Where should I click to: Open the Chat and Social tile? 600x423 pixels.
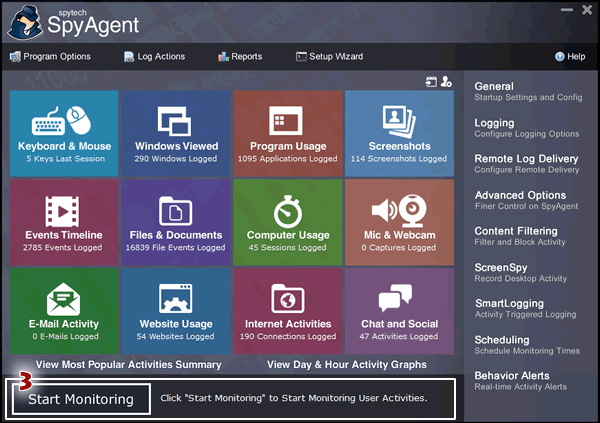click(399, 311)
